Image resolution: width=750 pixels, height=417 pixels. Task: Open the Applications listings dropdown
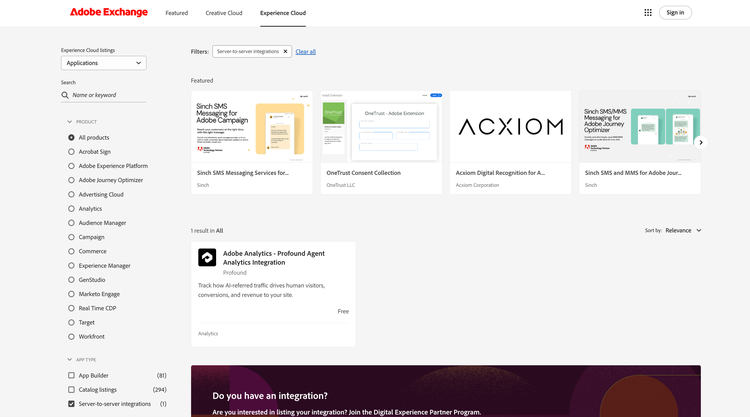104,63
